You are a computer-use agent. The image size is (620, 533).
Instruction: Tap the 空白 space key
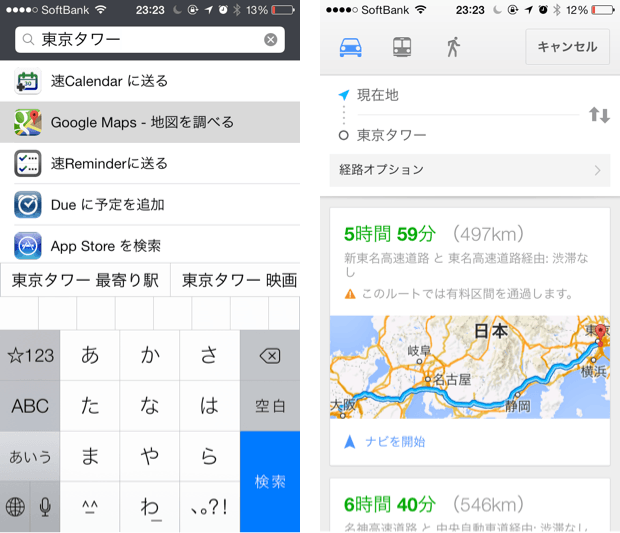point(270,406)
